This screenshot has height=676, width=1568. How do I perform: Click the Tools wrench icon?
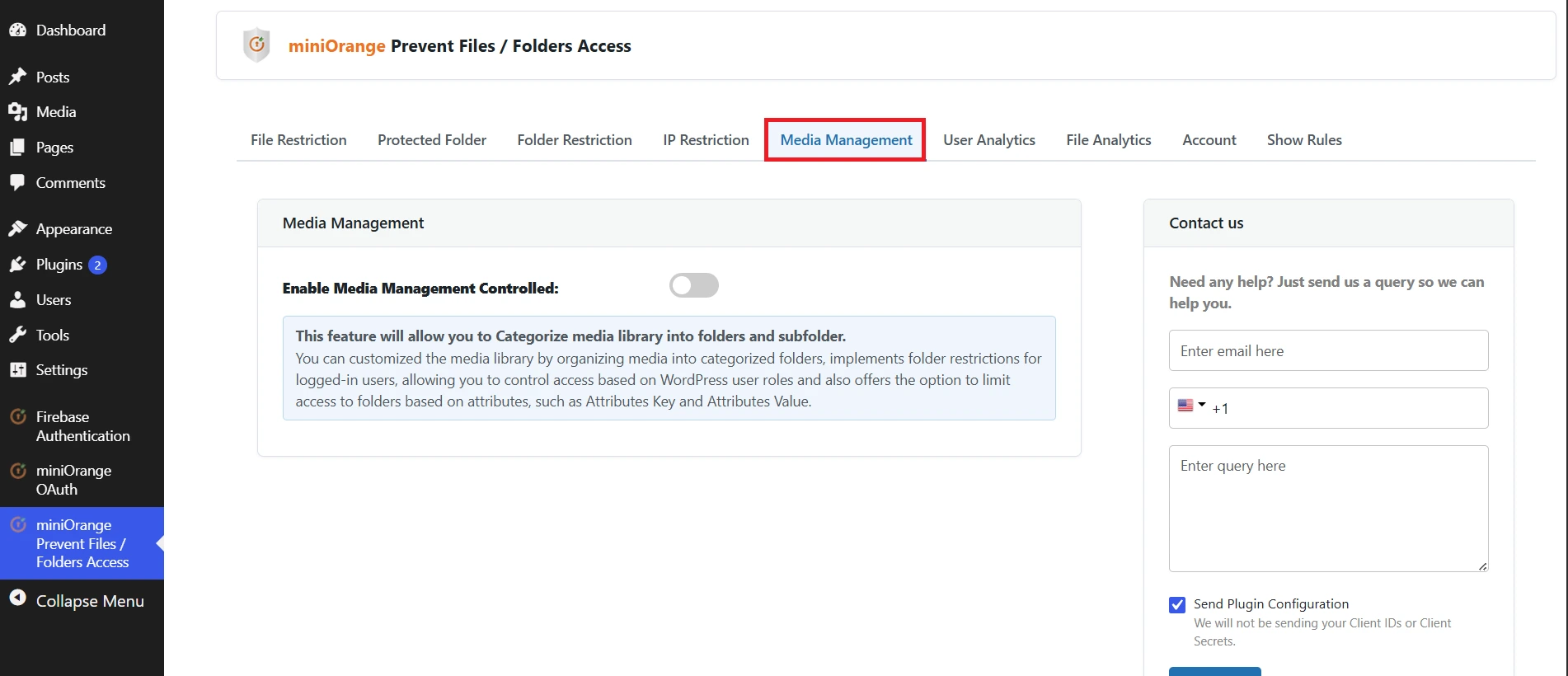[17, 335]
